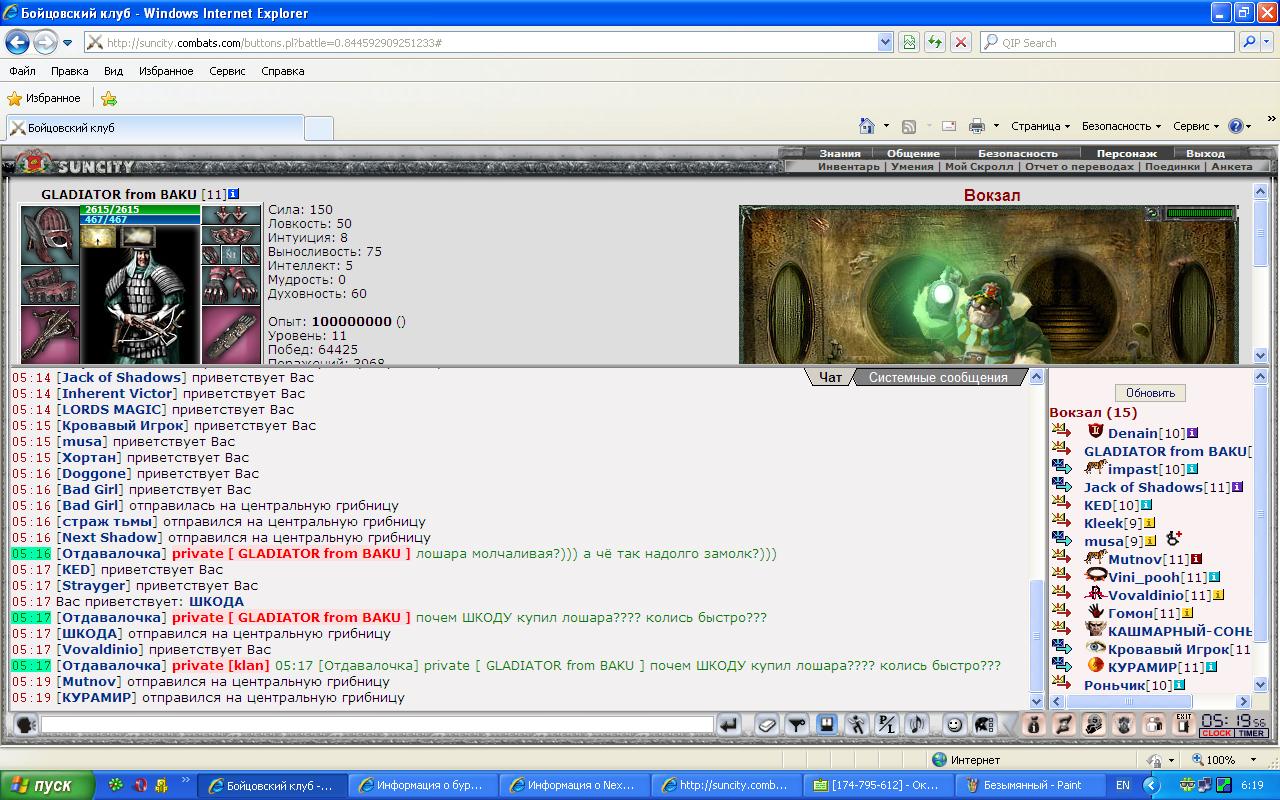Open the Правка menu
The width and height of the screenshot is (1280, 800).
(69, 71)
